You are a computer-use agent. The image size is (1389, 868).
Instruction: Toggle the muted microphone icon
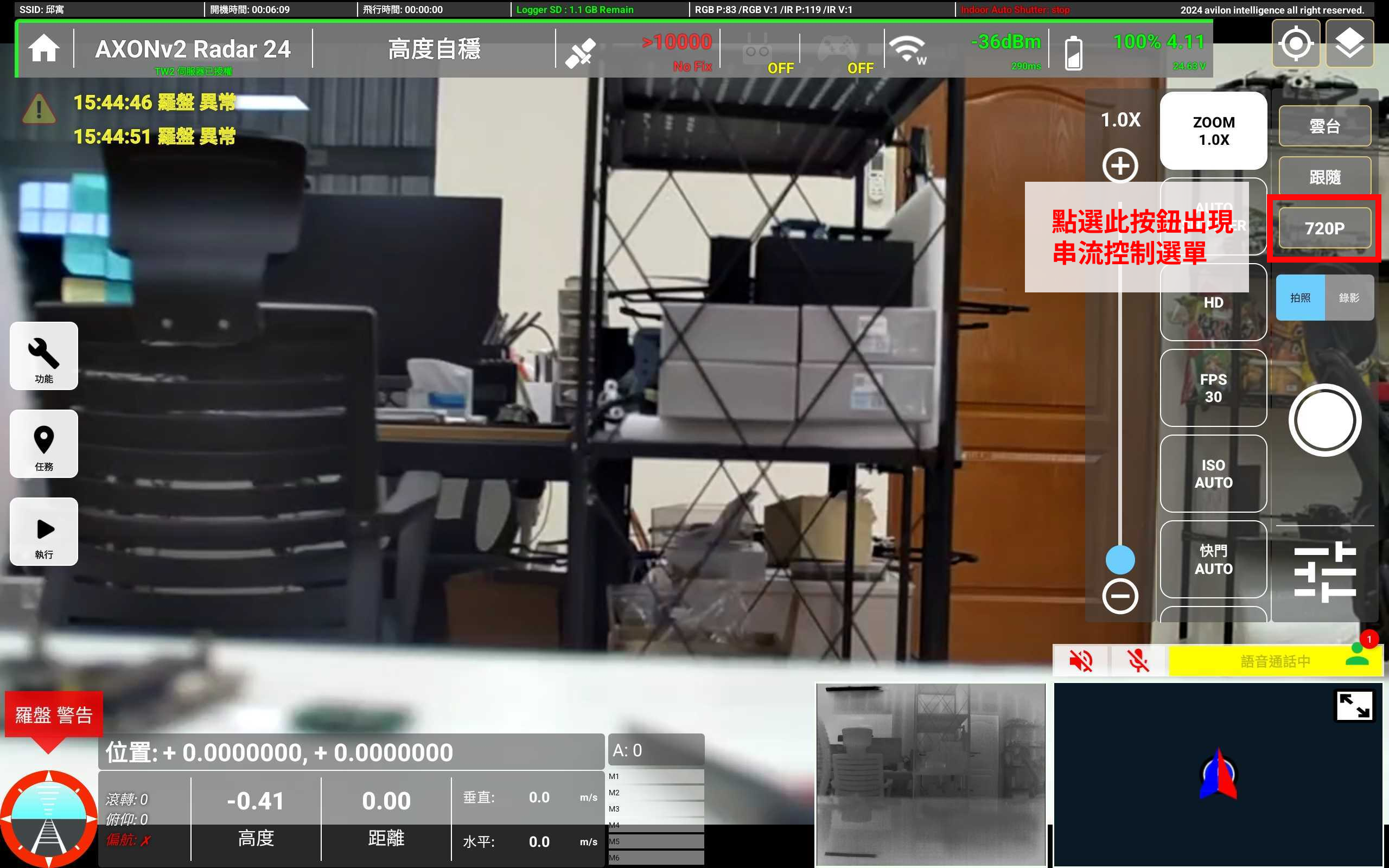(1138, 661)
